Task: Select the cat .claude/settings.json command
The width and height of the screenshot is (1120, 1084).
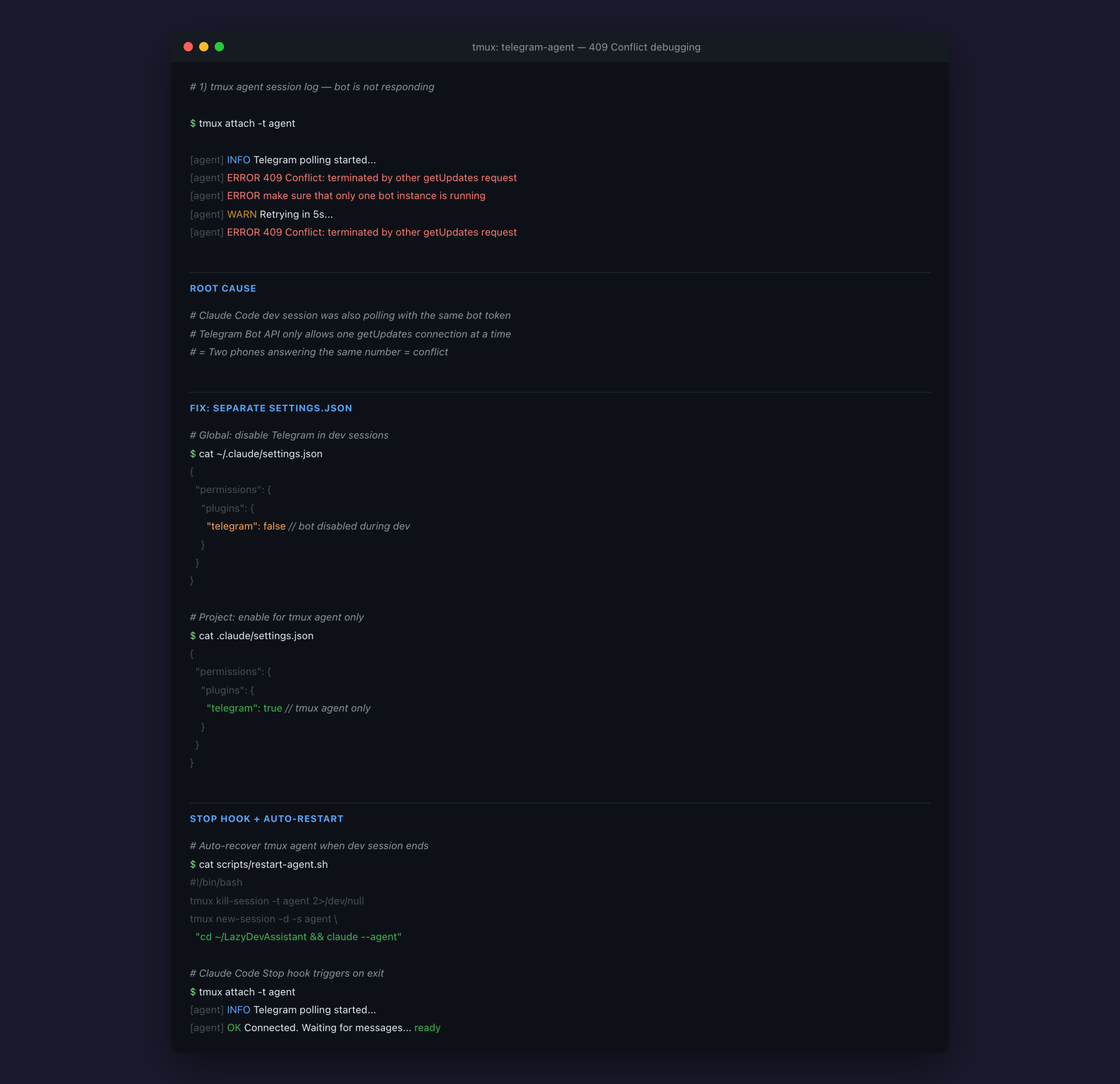Action: tap(252, 636)
